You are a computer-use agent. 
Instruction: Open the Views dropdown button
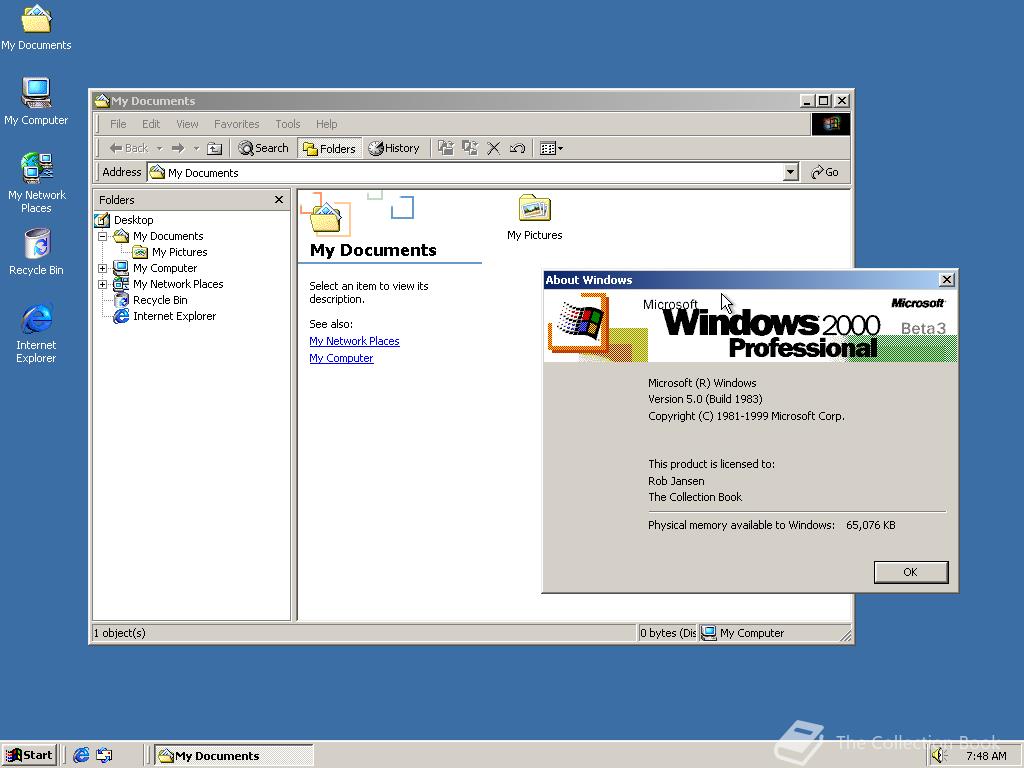point(551,148)
